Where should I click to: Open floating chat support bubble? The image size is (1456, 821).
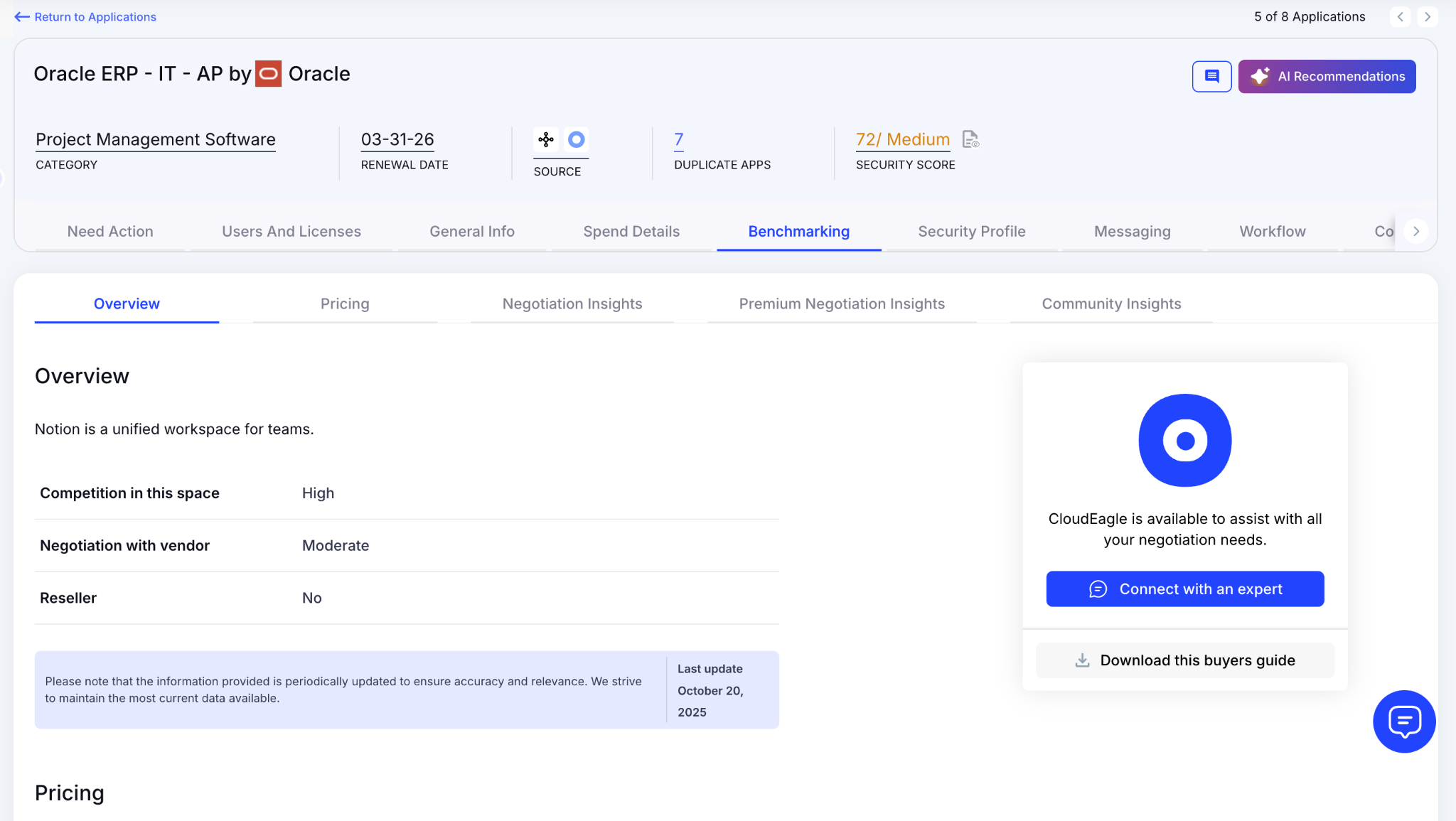(1403, 721)
